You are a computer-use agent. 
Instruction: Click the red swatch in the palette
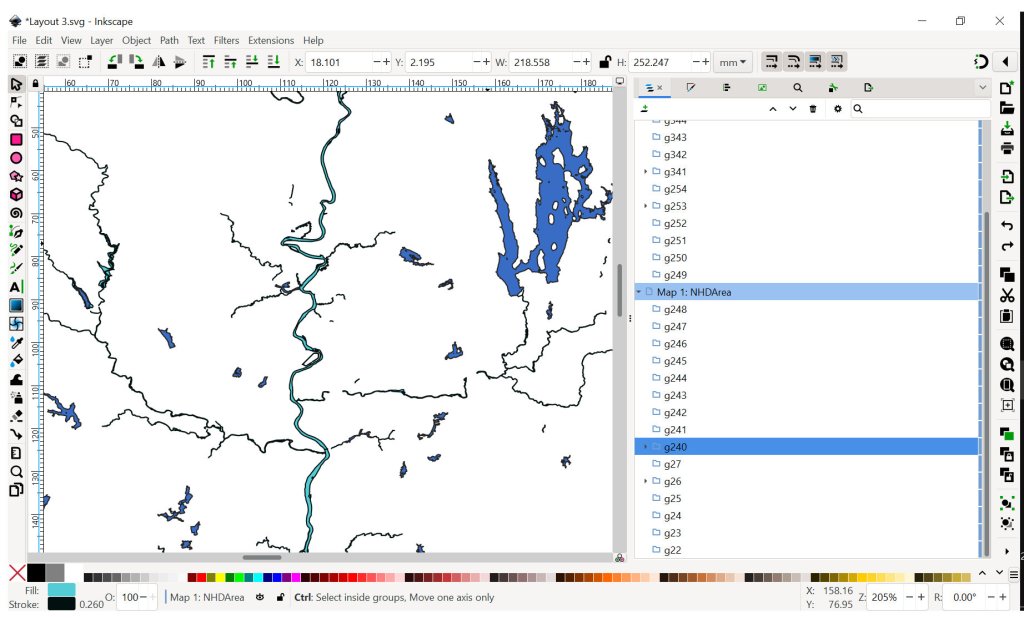pos(200,578)
